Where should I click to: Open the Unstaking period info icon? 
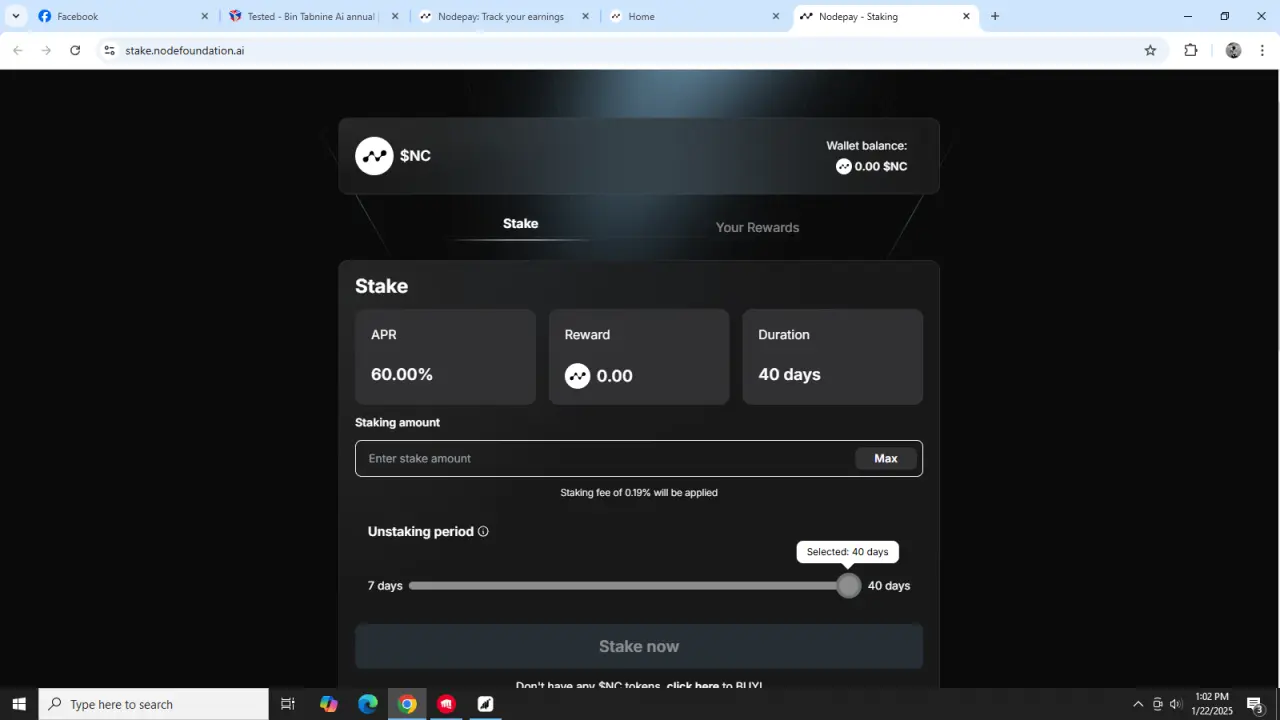[483, 532]
